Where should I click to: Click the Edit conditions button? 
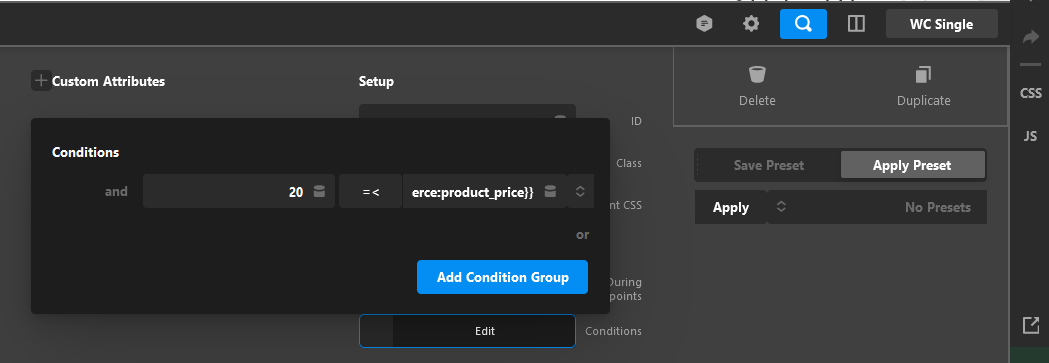[467, 331]
